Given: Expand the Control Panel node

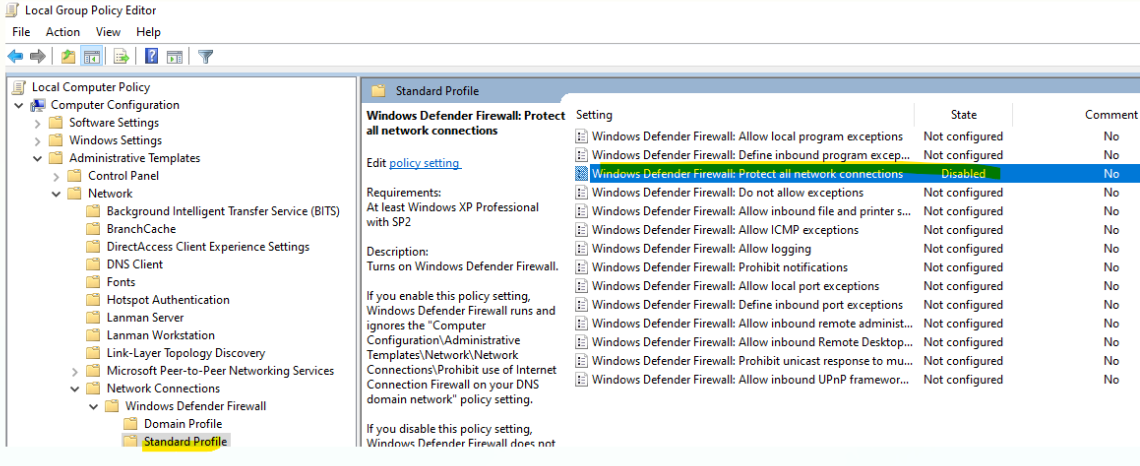Looking at the screenshot, I should tap(56, 176).
